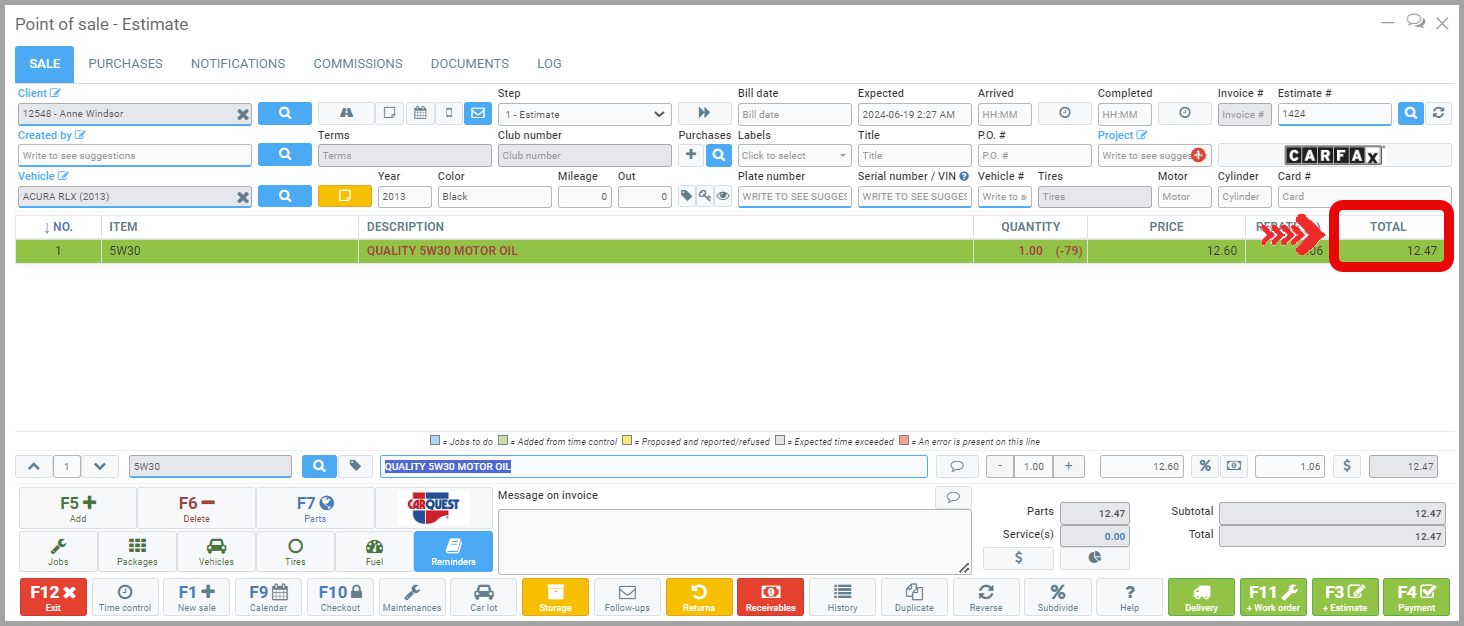Viewport: 1464px width, 626px height.
Task: Click the down chevron line selector
Action: tap(98, 466)
